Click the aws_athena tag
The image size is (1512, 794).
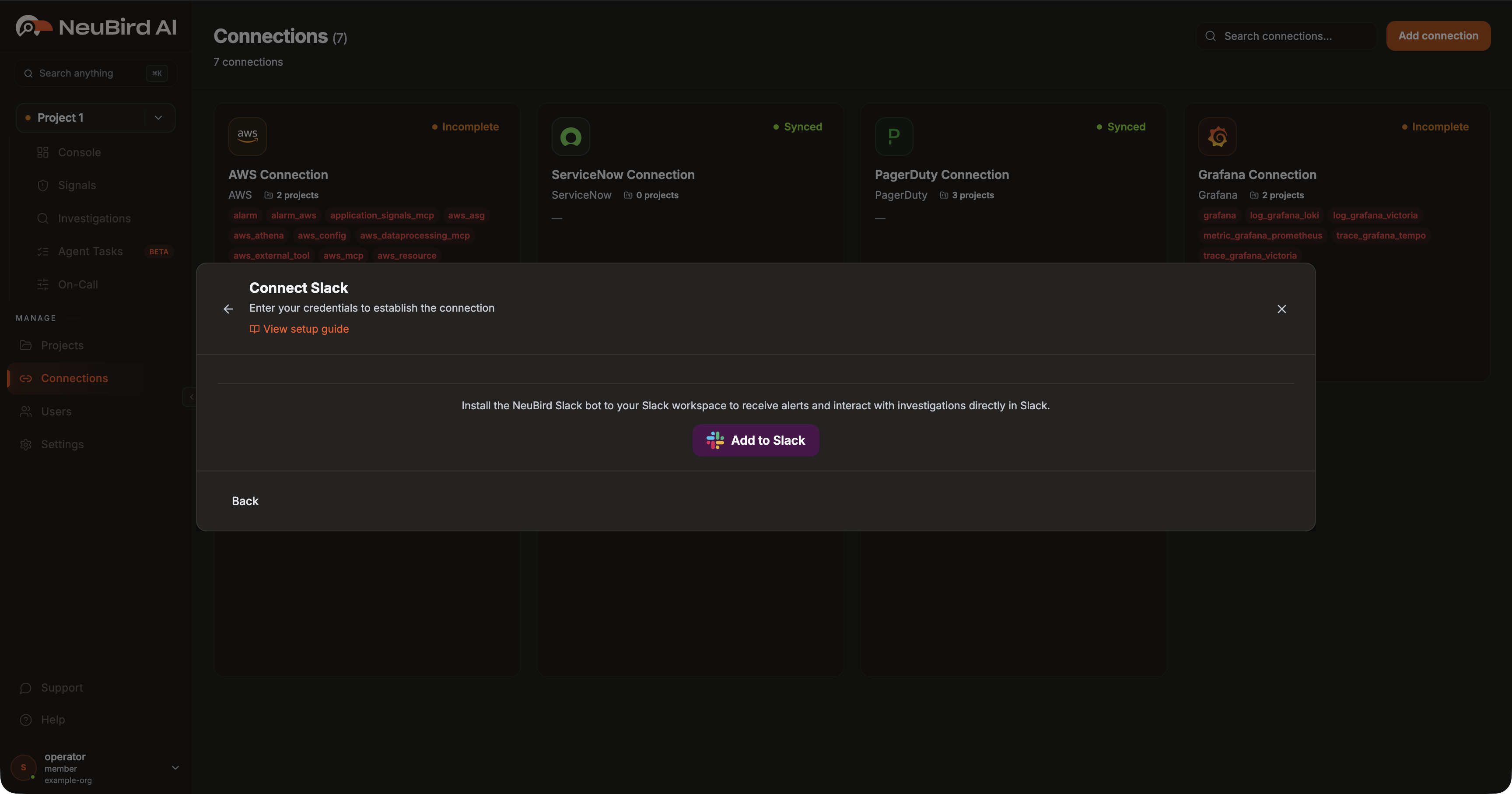pyautogui.click(x=258, y=235)
